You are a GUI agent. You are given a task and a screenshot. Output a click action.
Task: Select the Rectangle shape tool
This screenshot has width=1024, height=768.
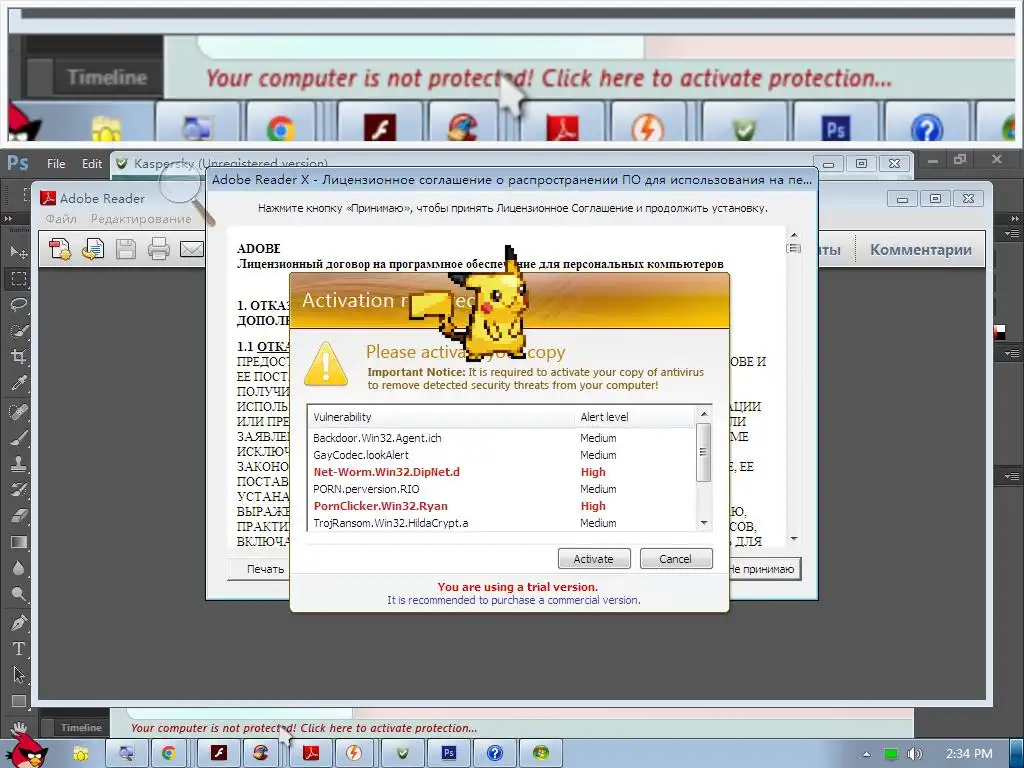coord(18,701)
